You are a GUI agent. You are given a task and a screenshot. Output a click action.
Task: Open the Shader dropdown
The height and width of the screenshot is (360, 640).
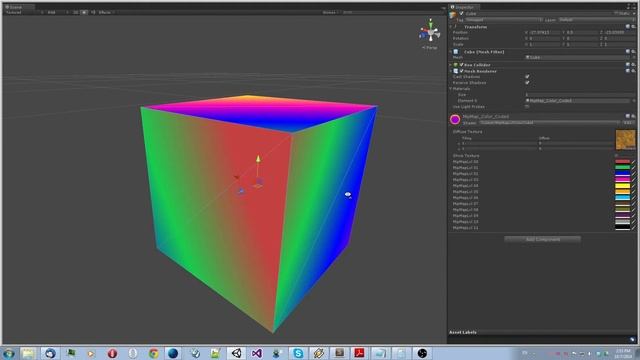point(549,122)
